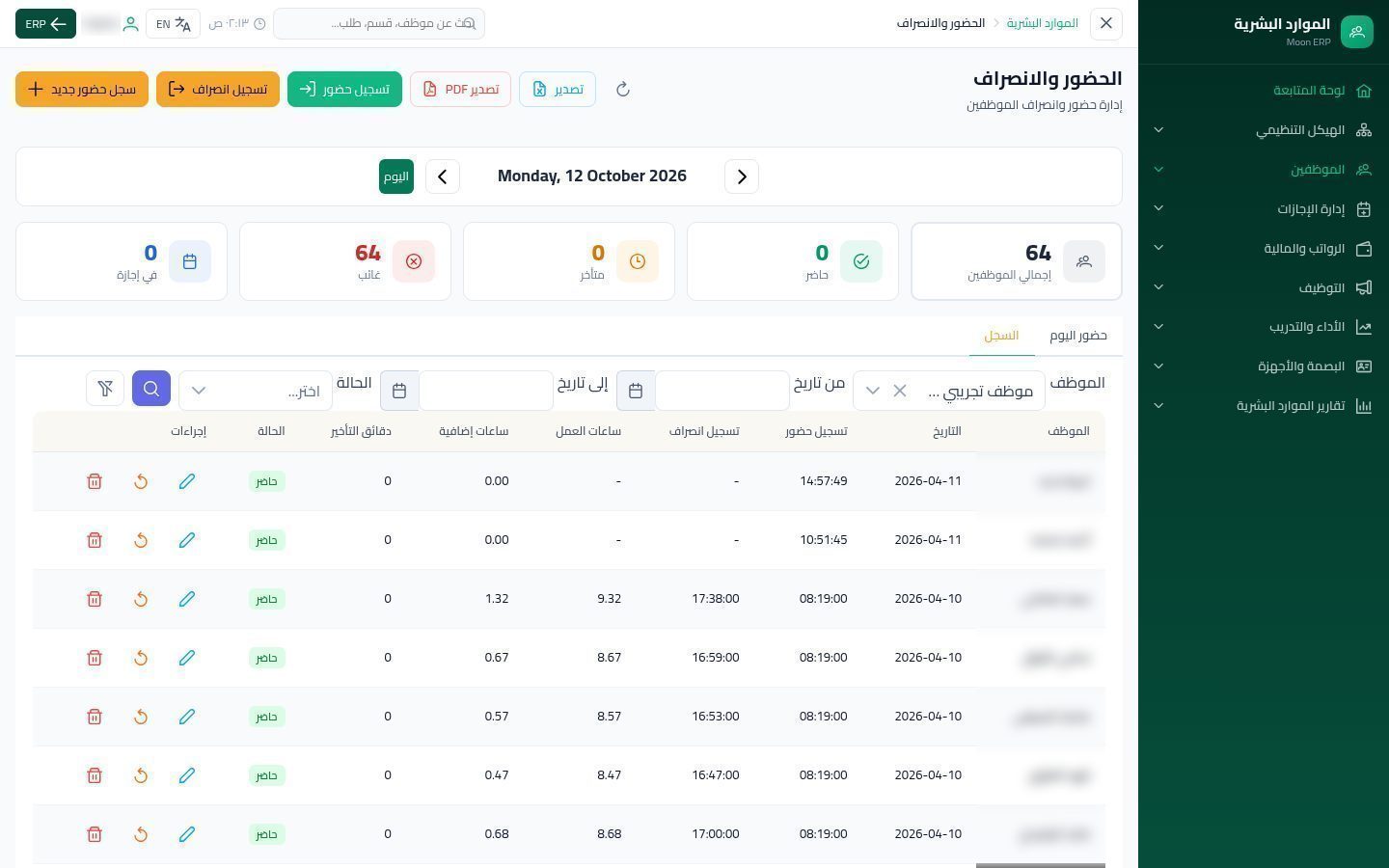Image resolution: width=1389 pixels, height=868 pixels.
Task: Click the employee search field in the top bar
Action: coord(379,23)
